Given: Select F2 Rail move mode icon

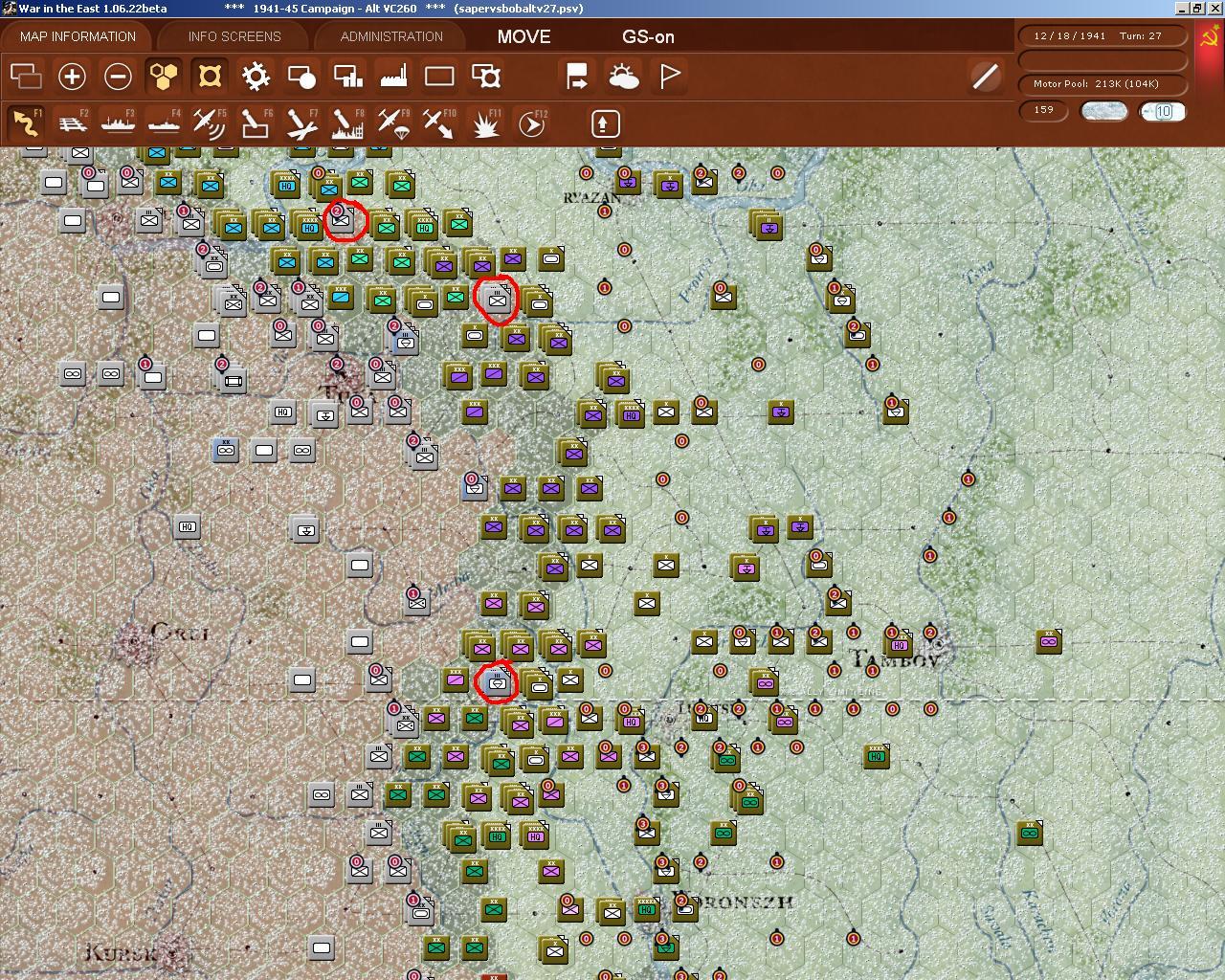Looking at the screenshot, I should (x=72, y=123).
